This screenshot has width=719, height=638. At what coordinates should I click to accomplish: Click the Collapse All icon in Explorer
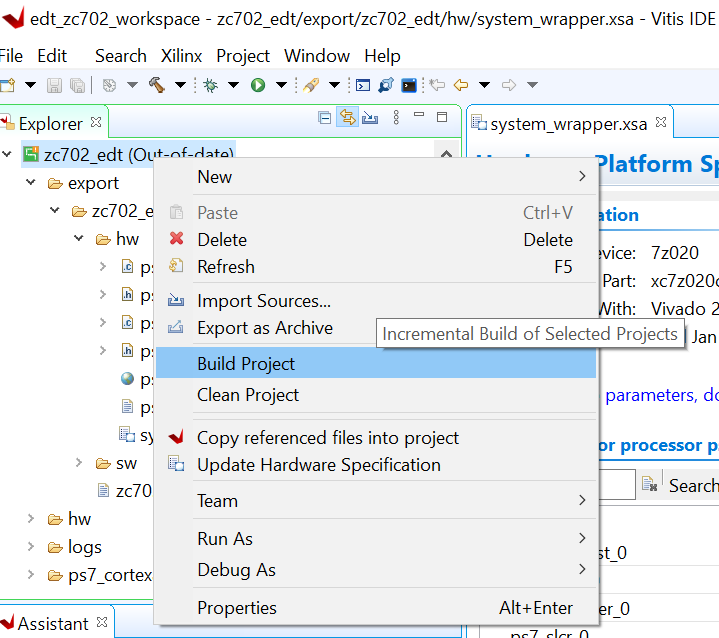[324, 118]
